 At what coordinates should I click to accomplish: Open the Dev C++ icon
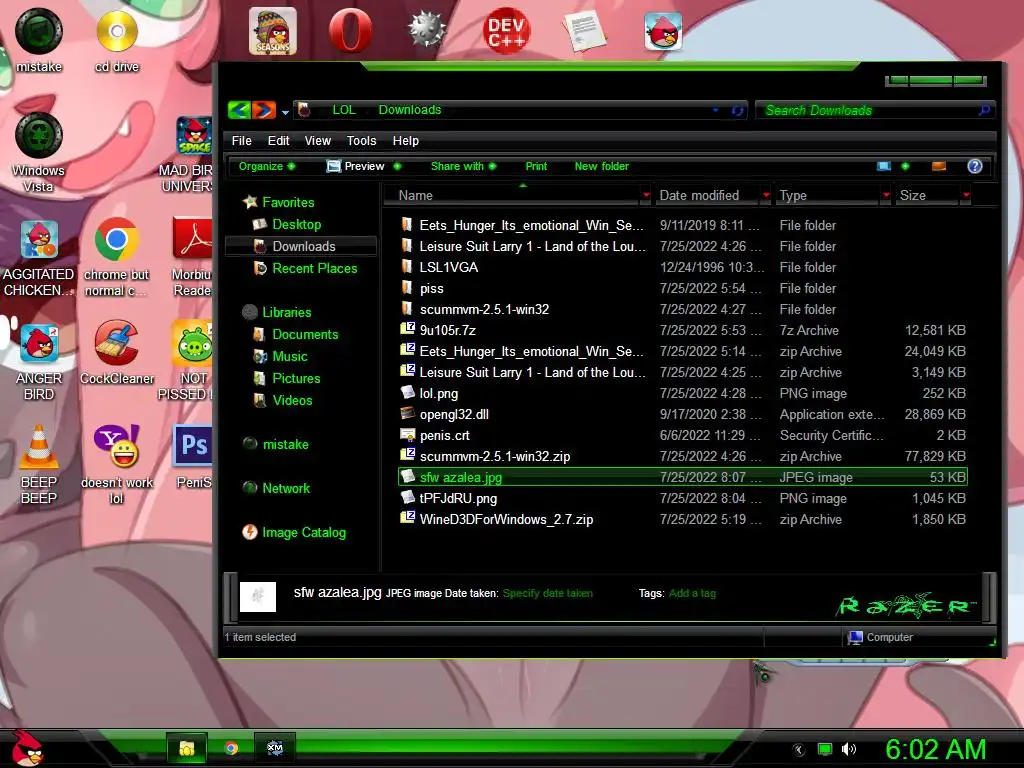click(507, 31)
